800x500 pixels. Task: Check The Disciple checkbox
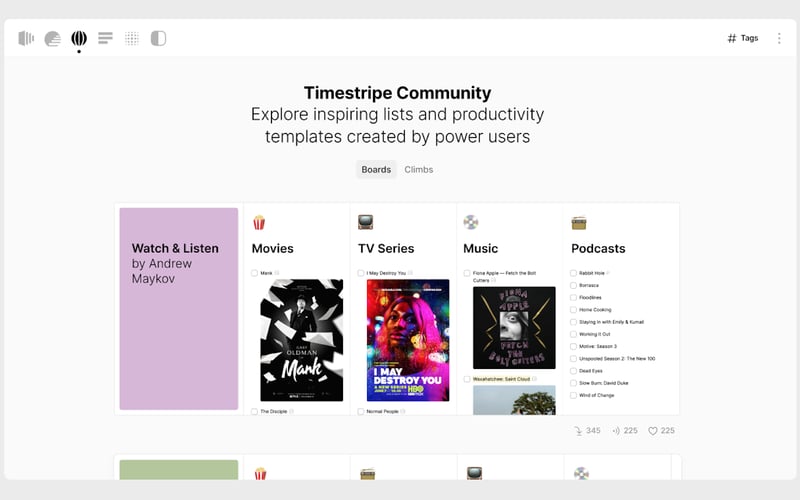[x=255, y=411]
